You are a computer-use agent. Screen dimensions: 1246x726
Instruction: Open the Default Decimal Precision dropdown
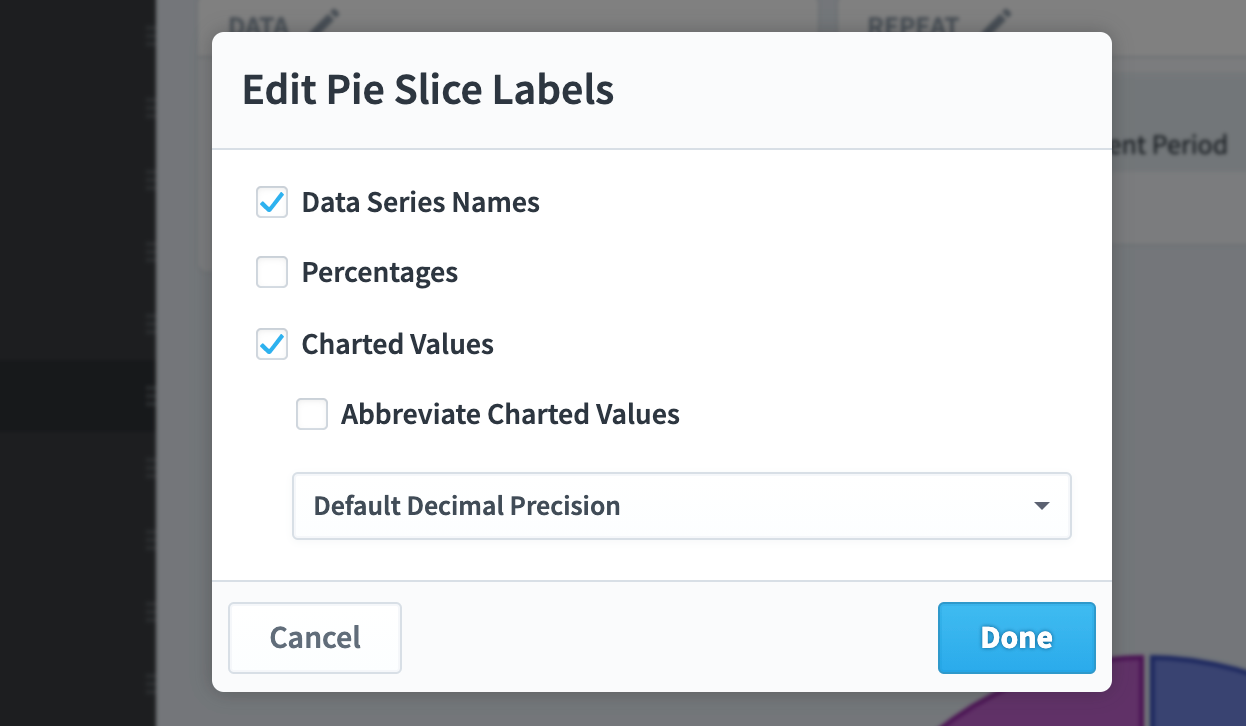coord(682,506)
